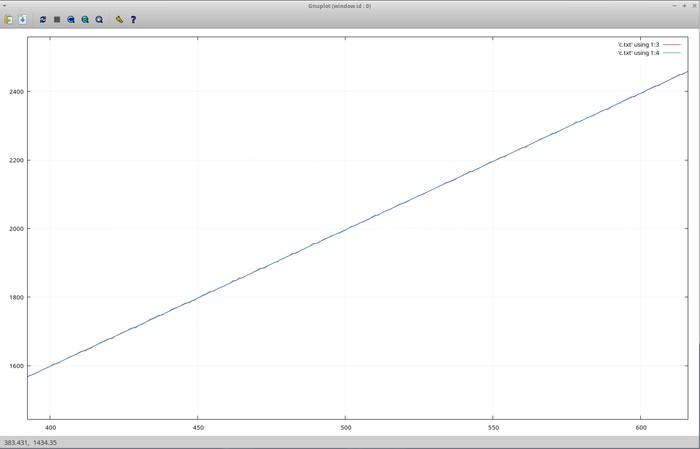Click the mouse coordinates readout in status bar
The image size is (700, 449).
[x=31, y=442]
